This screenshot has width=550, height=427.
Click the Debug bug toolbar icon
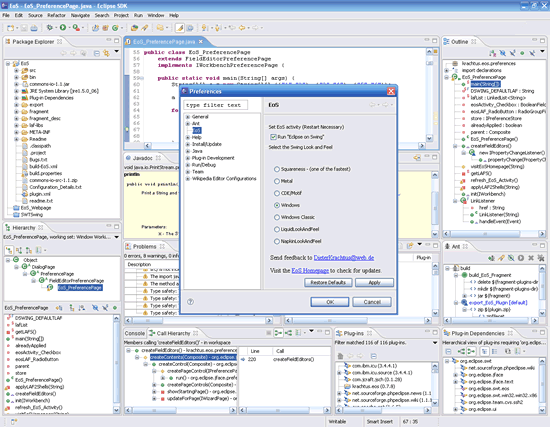[49, 27]
